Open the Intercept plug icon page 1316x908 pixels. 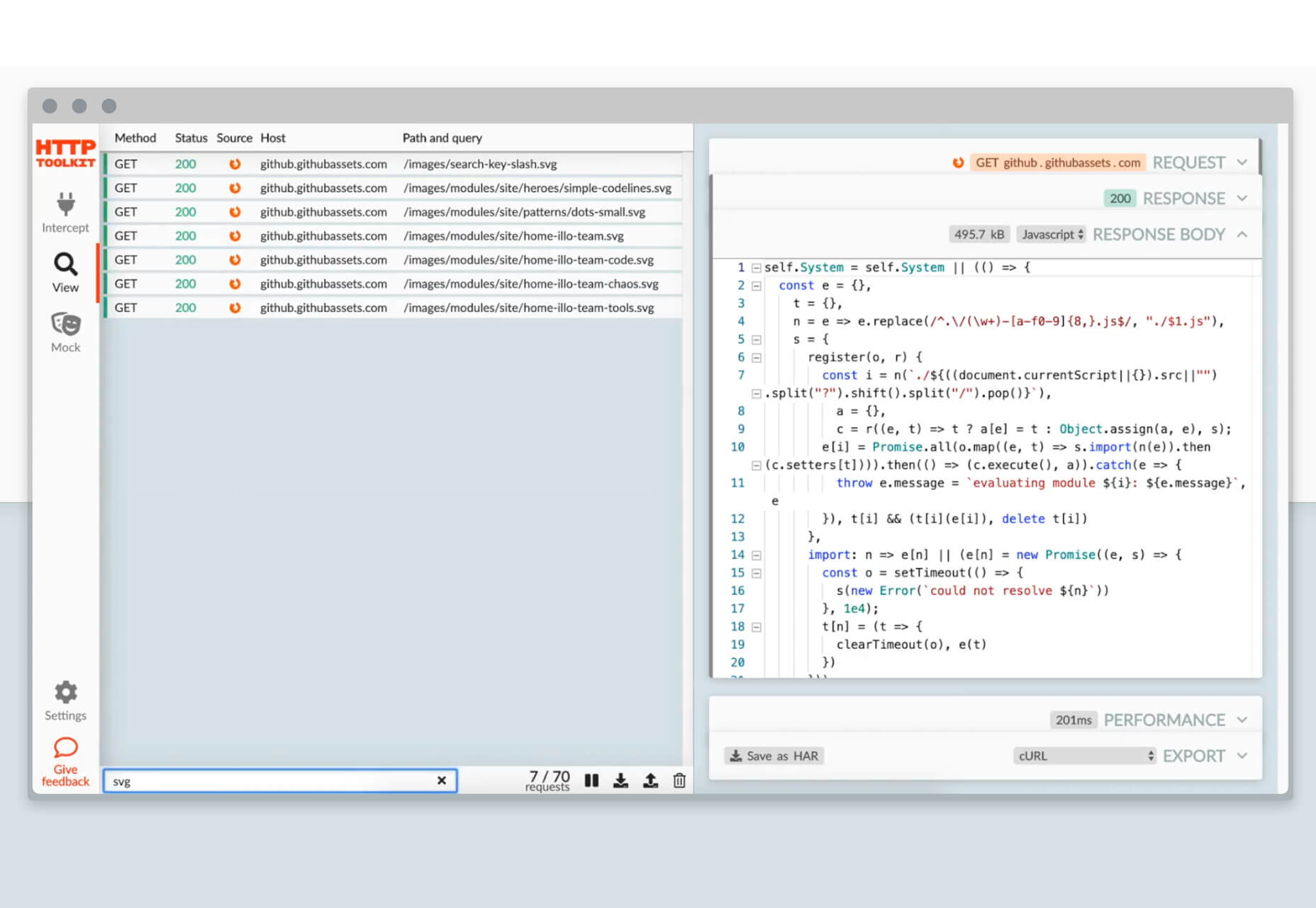[x=65, y=211]
